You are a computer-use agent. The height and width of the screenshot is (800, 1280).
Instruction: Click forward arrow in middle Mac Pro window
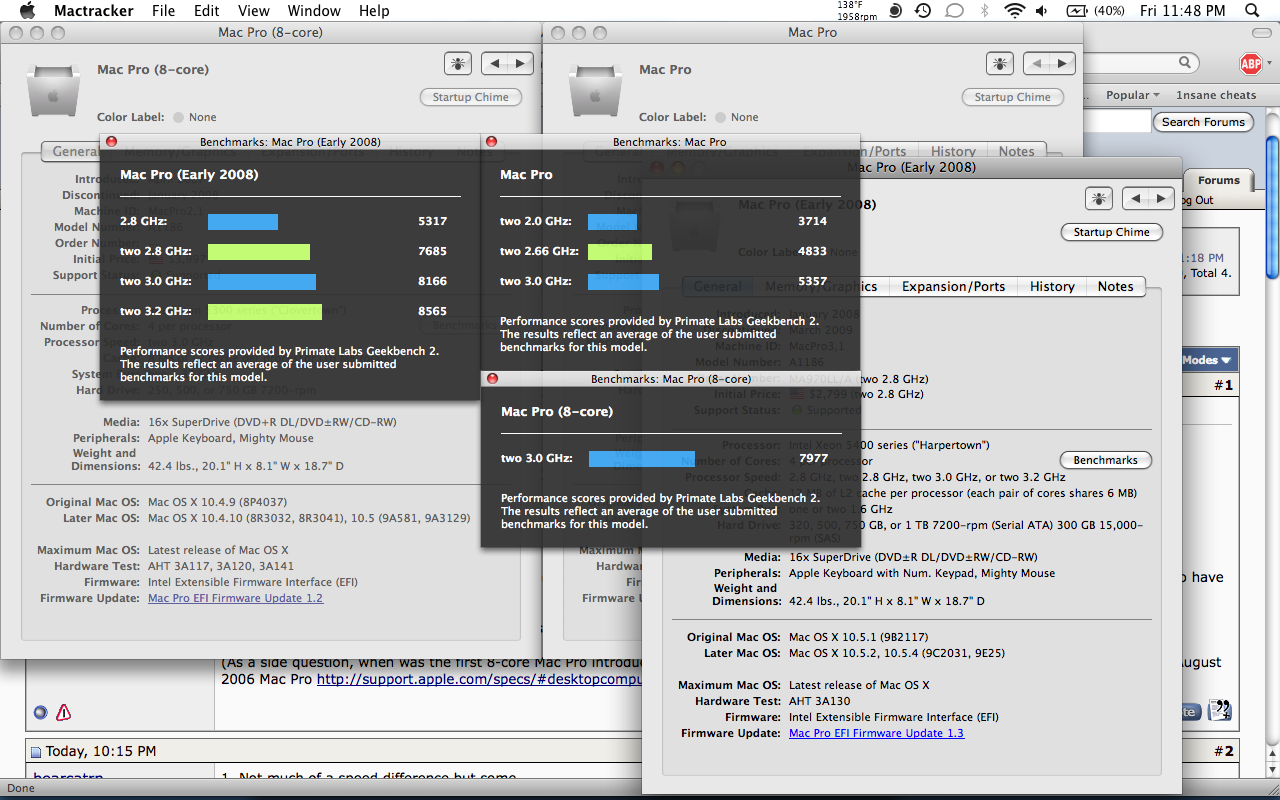coord(1062,64)
